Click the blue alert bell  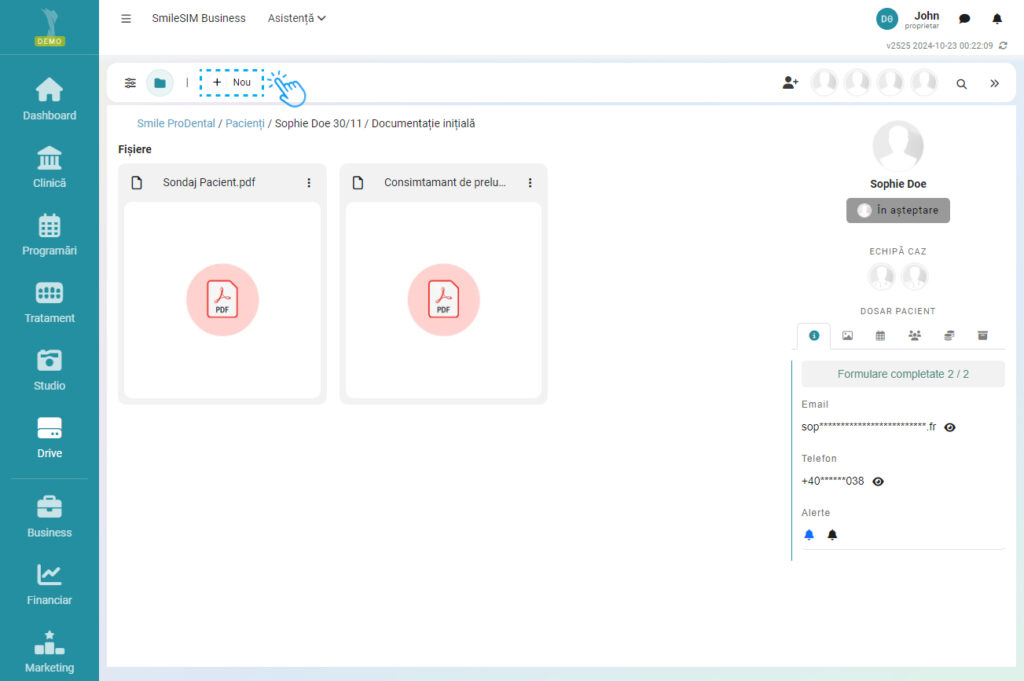click(x=809, y=535)
